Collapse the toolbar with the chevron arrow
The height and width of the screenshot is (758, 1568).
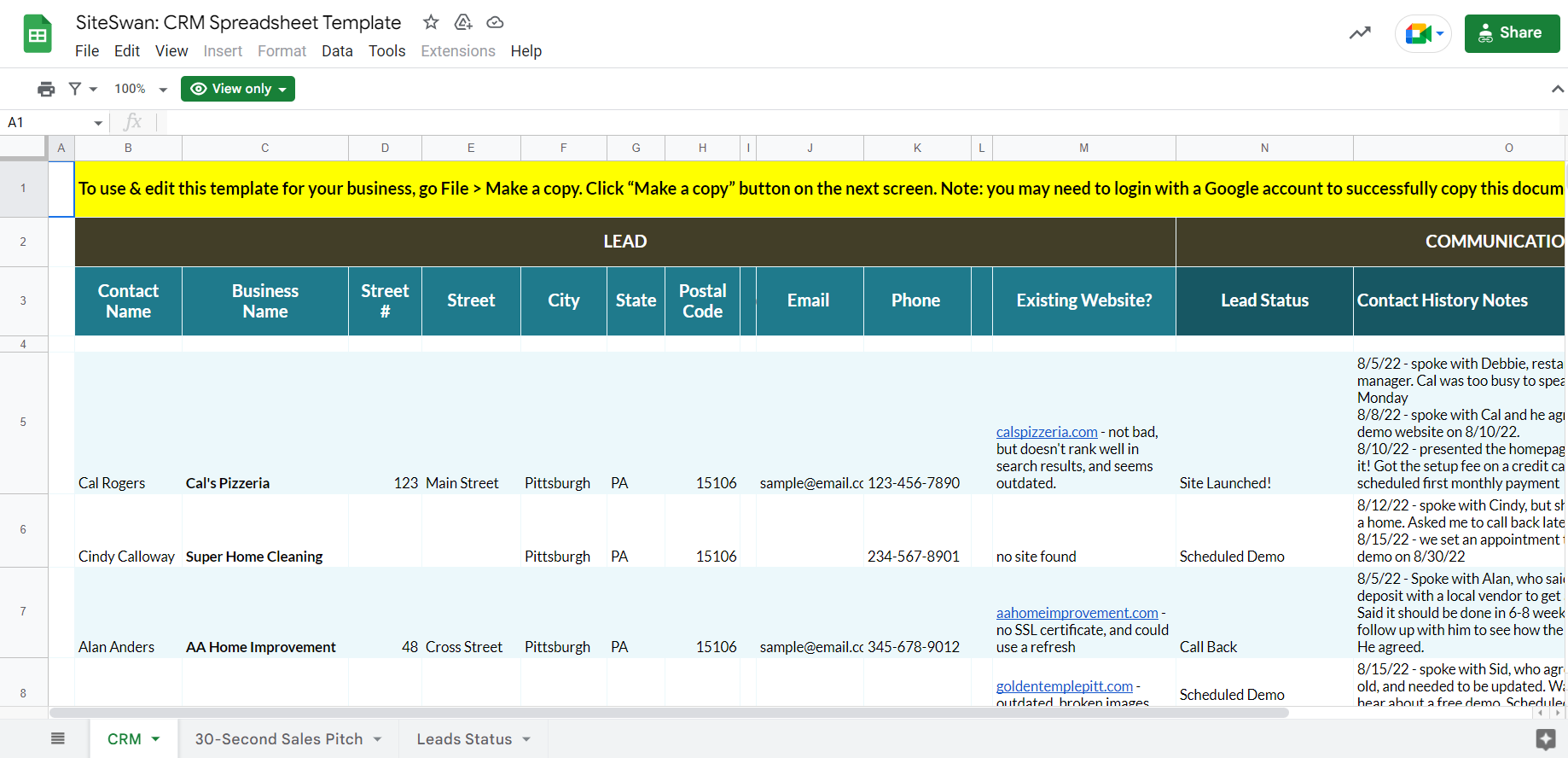[x=1557, y=89]
